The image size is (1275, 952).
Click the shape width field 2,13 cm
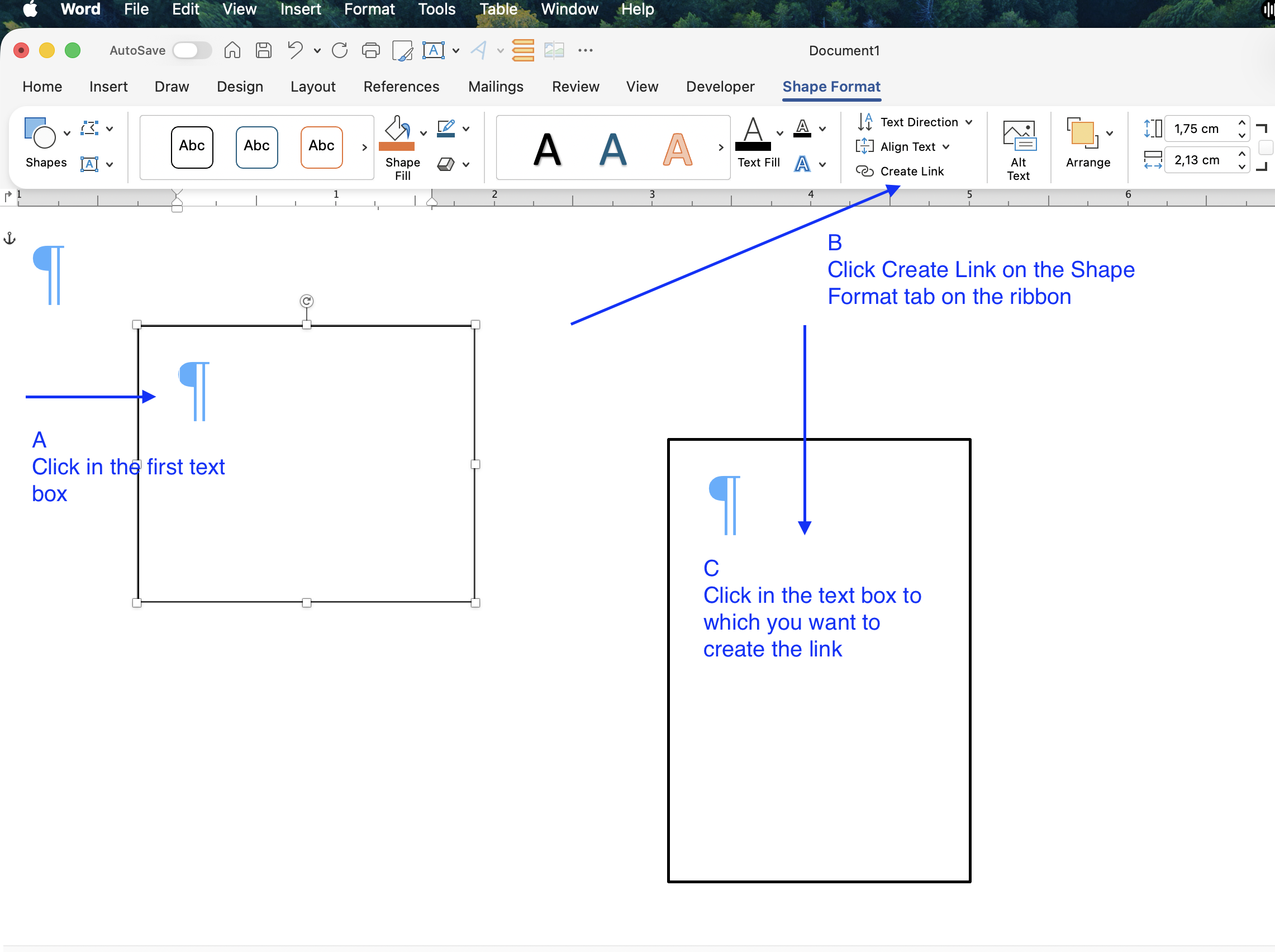pyautogui.click(x=1199, y=160)
